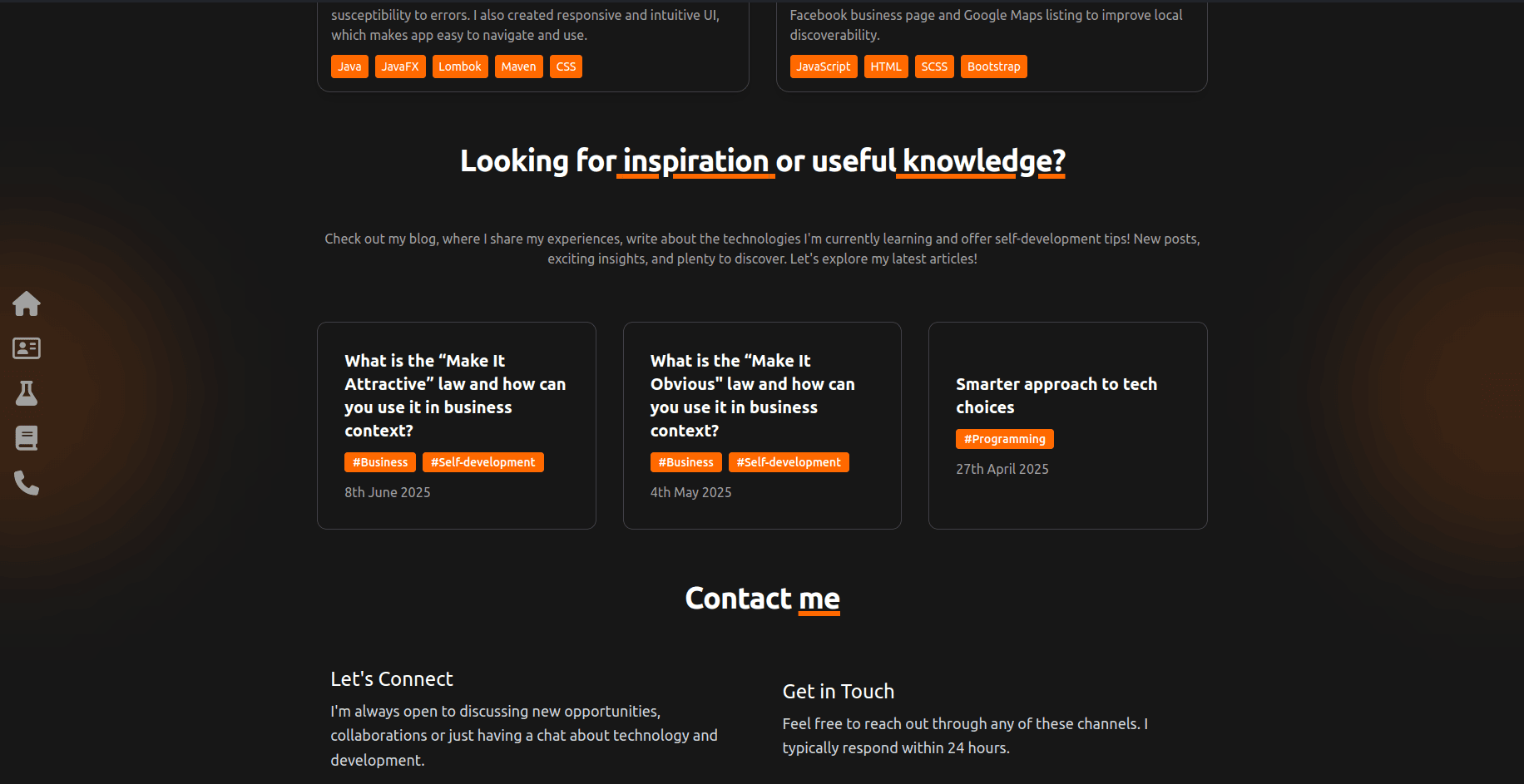The width and height of the screenshot is (1524, 784).
Task: Click the date "8th June 2025"
Action: pyautogui.click(x=388, y=492)
